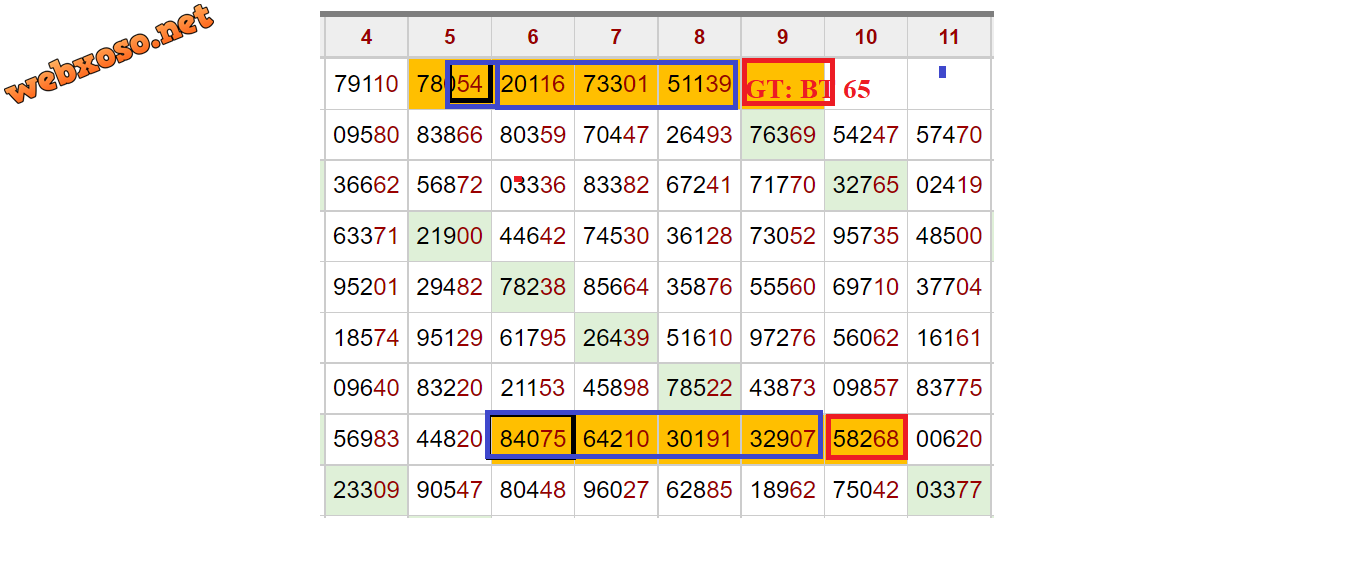Select the green cell 78238

tap(532, 288)
